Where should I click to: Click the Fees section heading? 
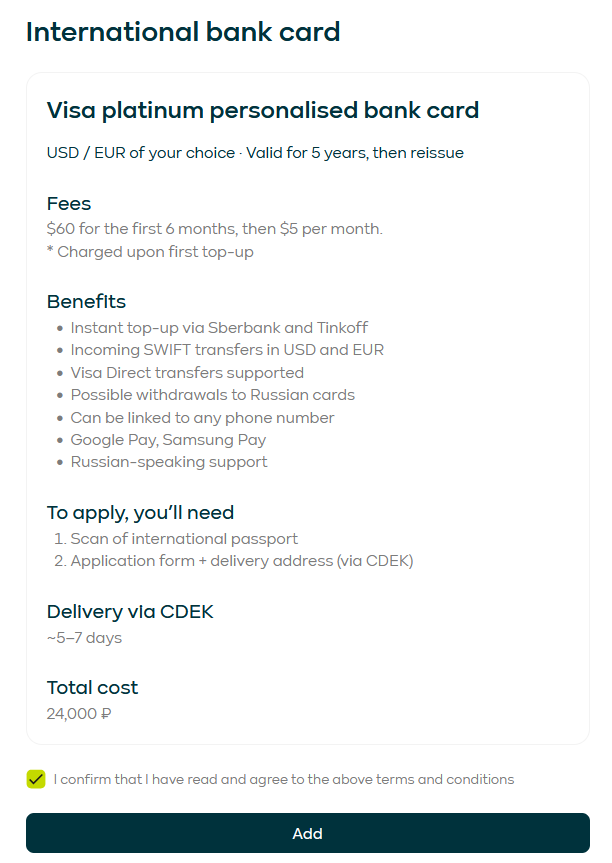coord(69,204)
